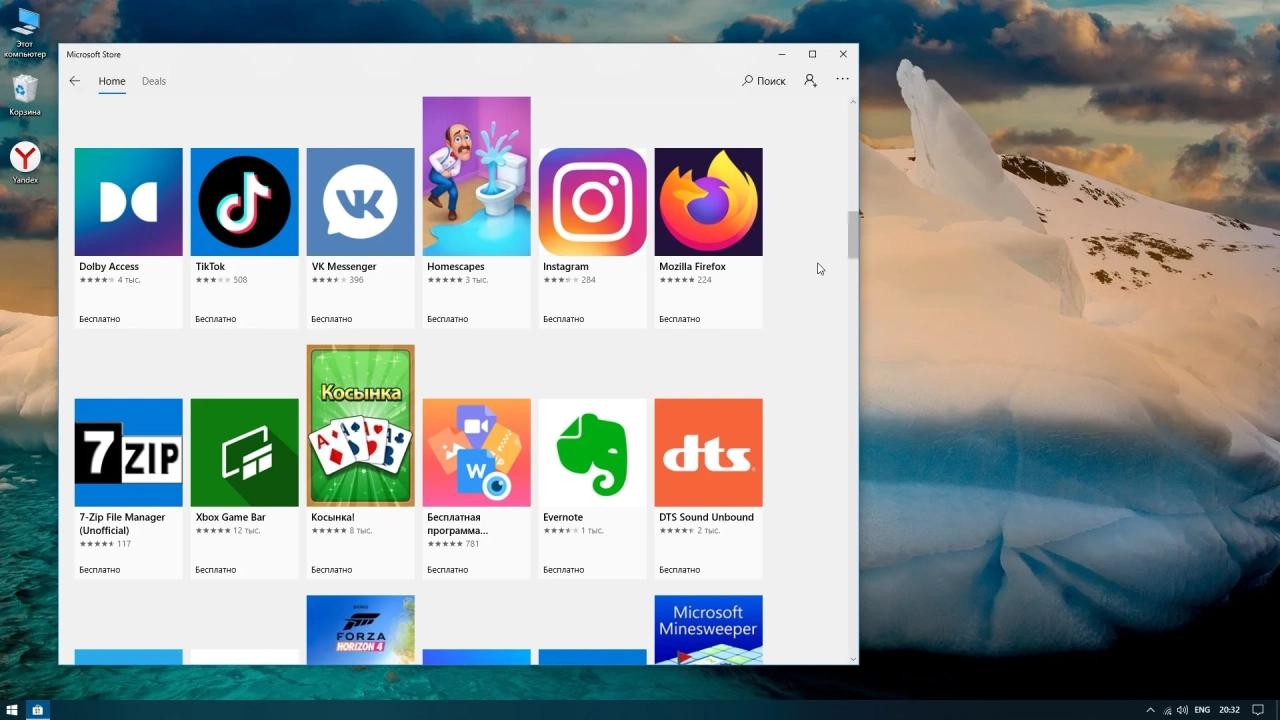This screenshot has width=1280, height=720.
Task: Click the Microsoft Store window title
Action: pos(94,54)
